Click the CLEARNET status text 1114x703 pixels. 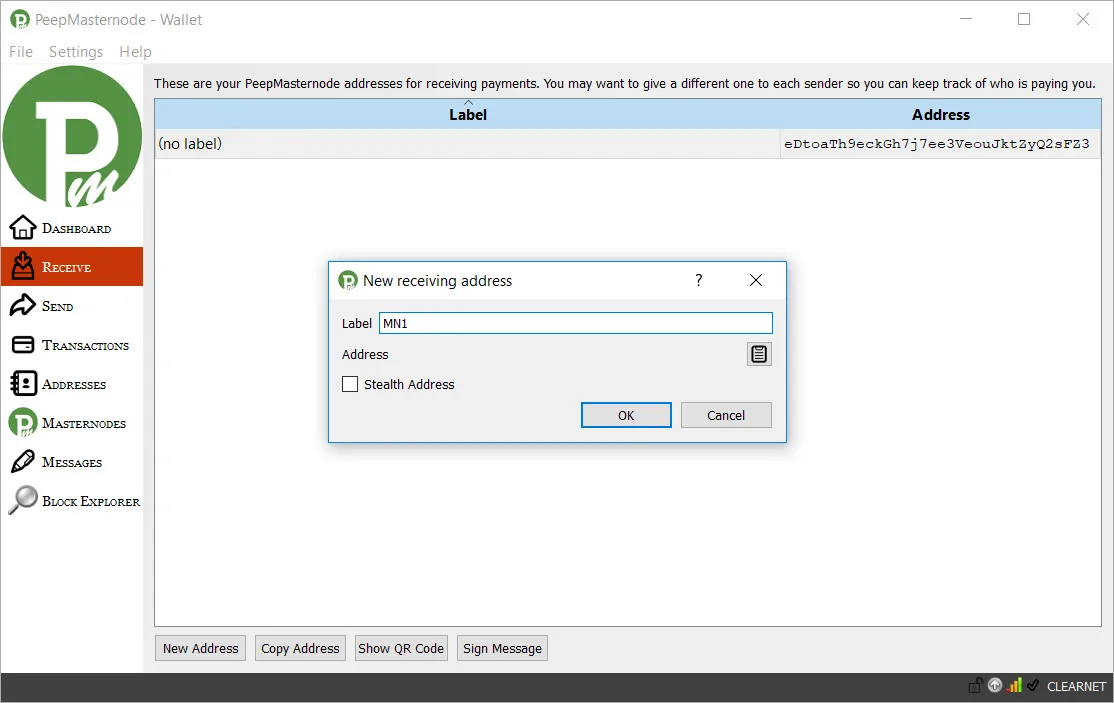pyautogui.click(x=1076, y=687)
